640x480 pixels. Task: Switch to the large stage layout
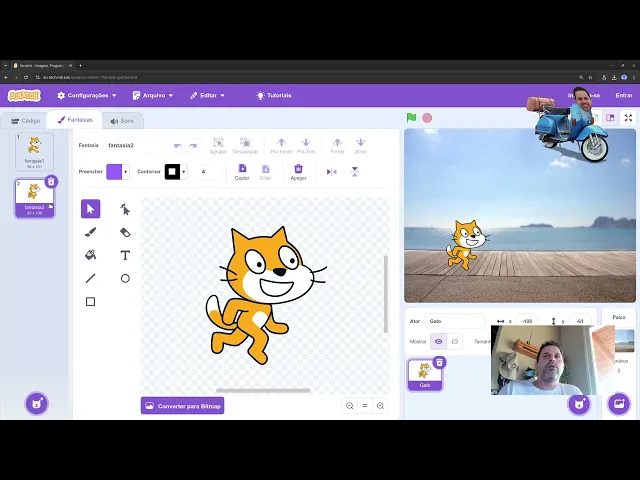[611, 118]
